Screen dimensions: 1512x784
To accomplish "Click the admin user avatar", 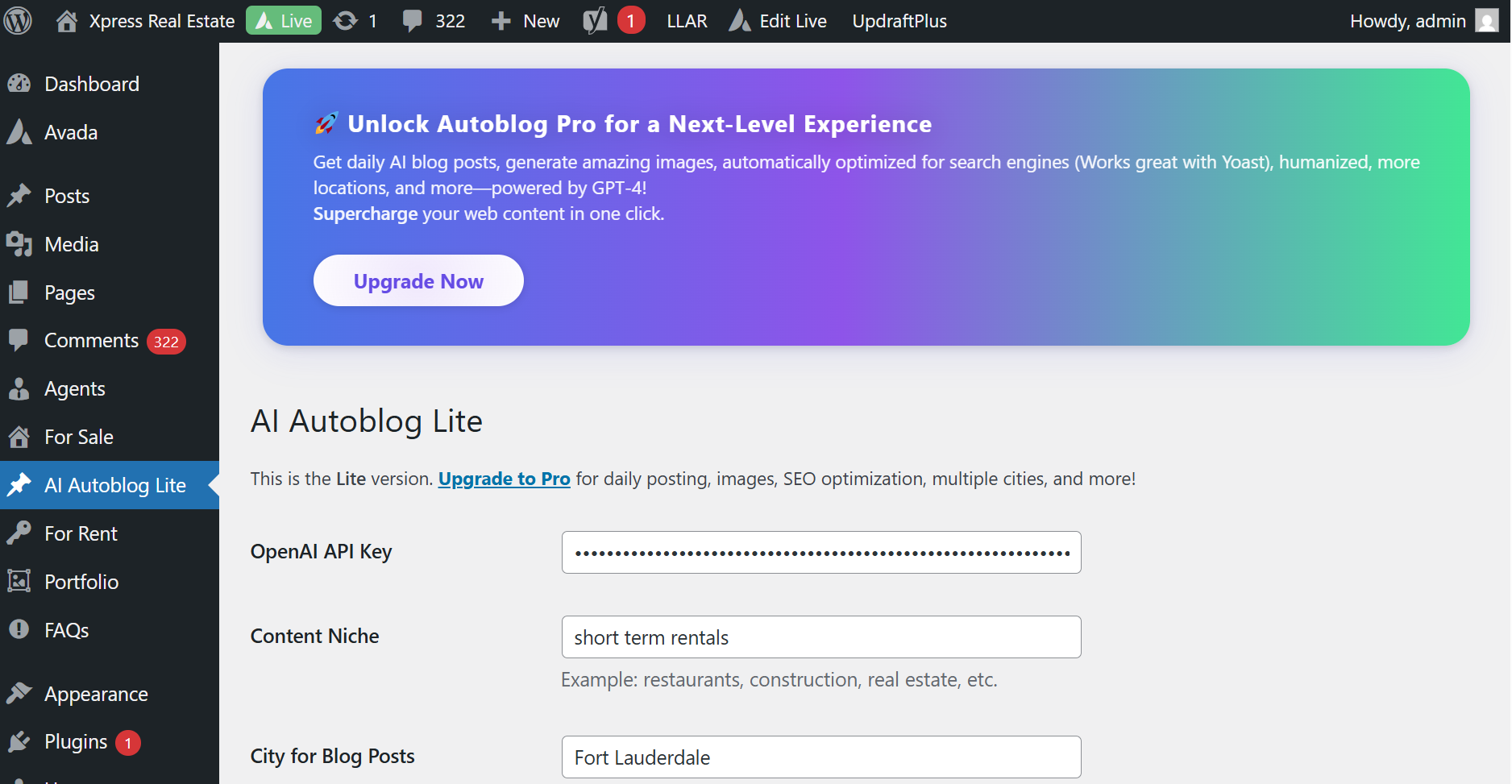I will [1486, 21].
